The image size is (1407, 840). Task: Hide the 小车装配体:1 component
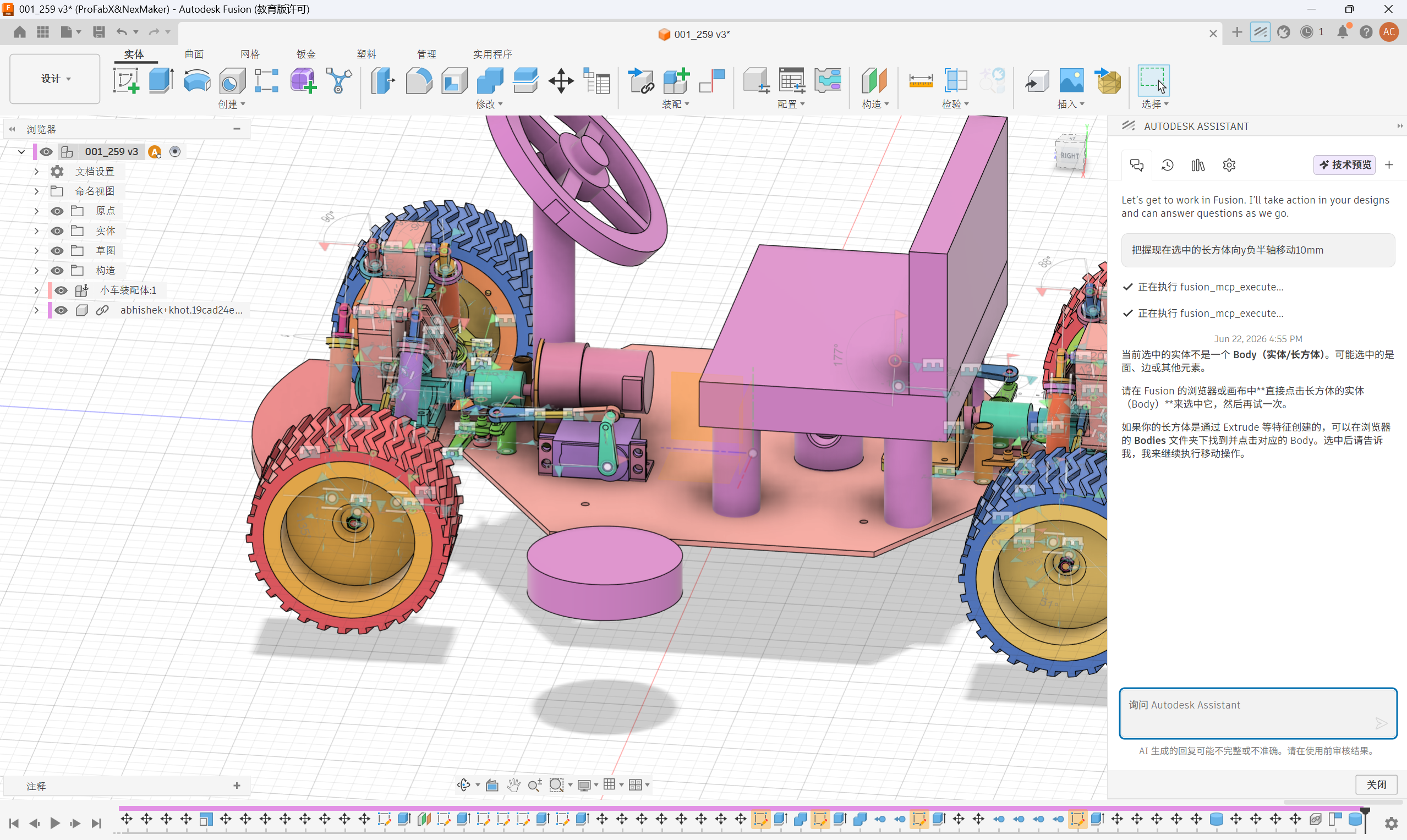[61, 290]
